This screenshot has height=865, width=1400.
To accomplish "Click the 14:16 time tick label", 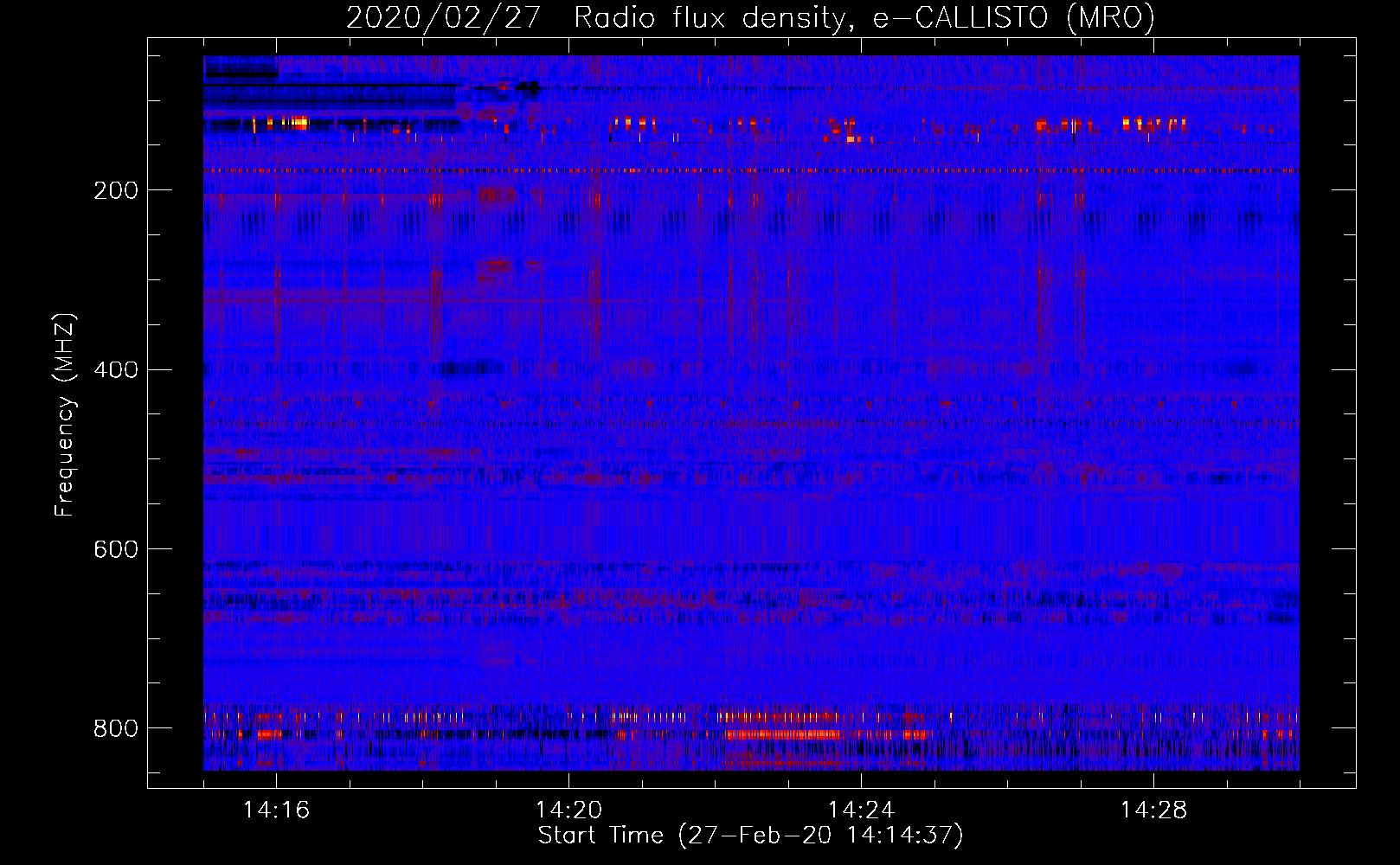I will [276, 811].
